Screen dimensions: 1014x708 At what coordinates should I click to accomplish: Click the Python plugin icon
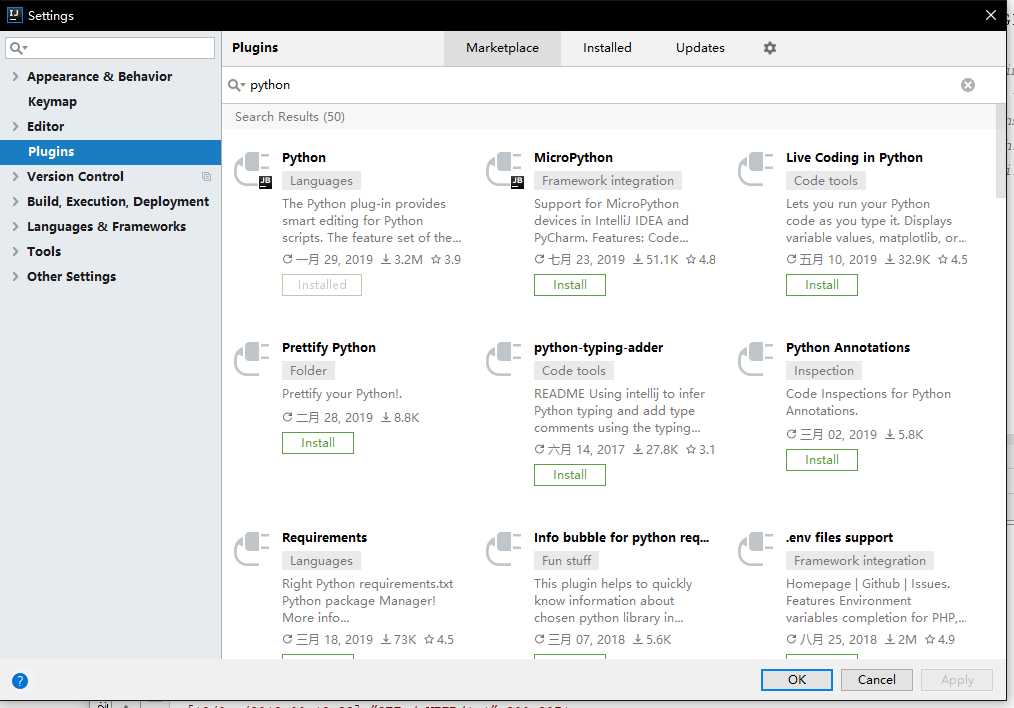click(x=253, y=170)
